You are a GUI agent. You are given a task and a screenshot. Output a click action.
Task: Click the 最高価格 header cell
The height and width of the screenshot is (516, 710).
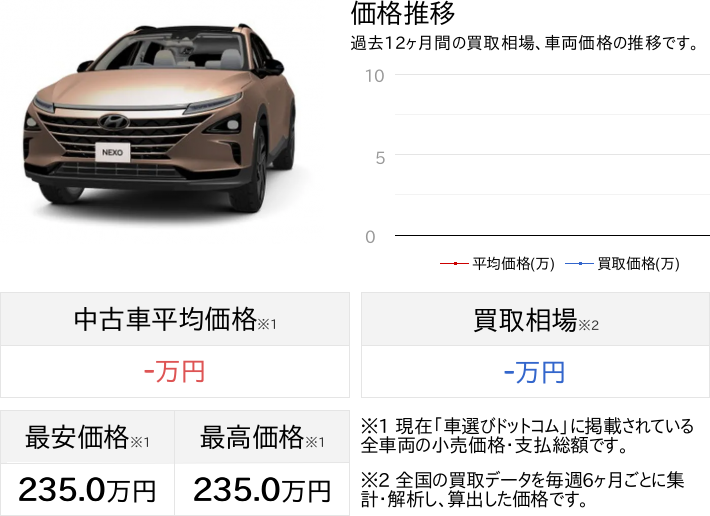click(262, 437)
